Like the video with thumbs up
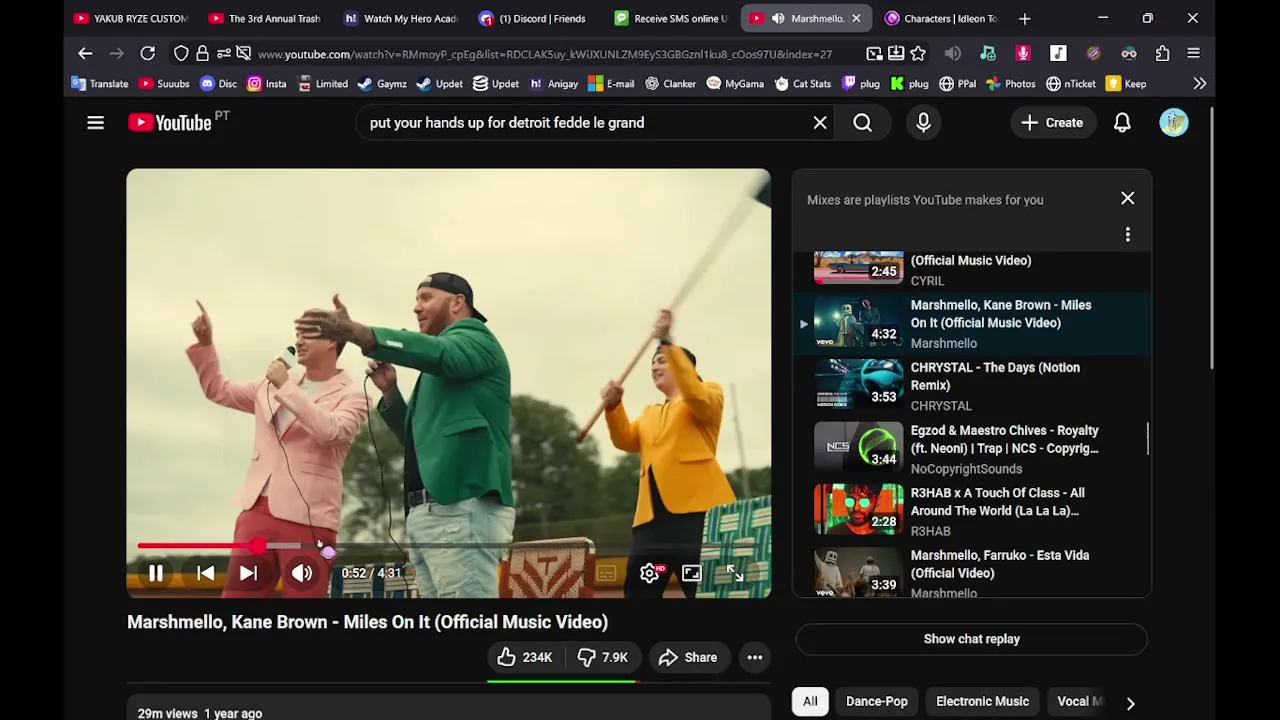Screen dimensions: 1280x720 tap(525, 657)
